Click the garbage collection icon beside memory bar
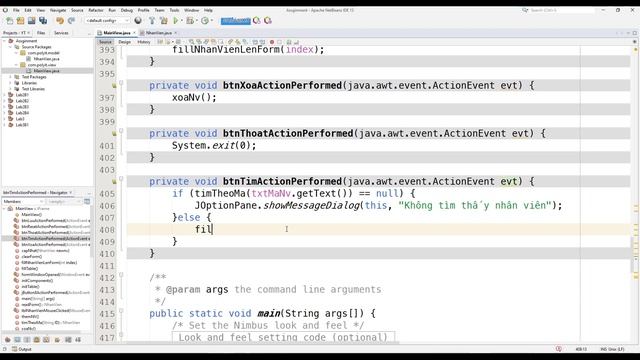Image resolution: width=640 pixels, height=360 pixels. coord(257,20)
